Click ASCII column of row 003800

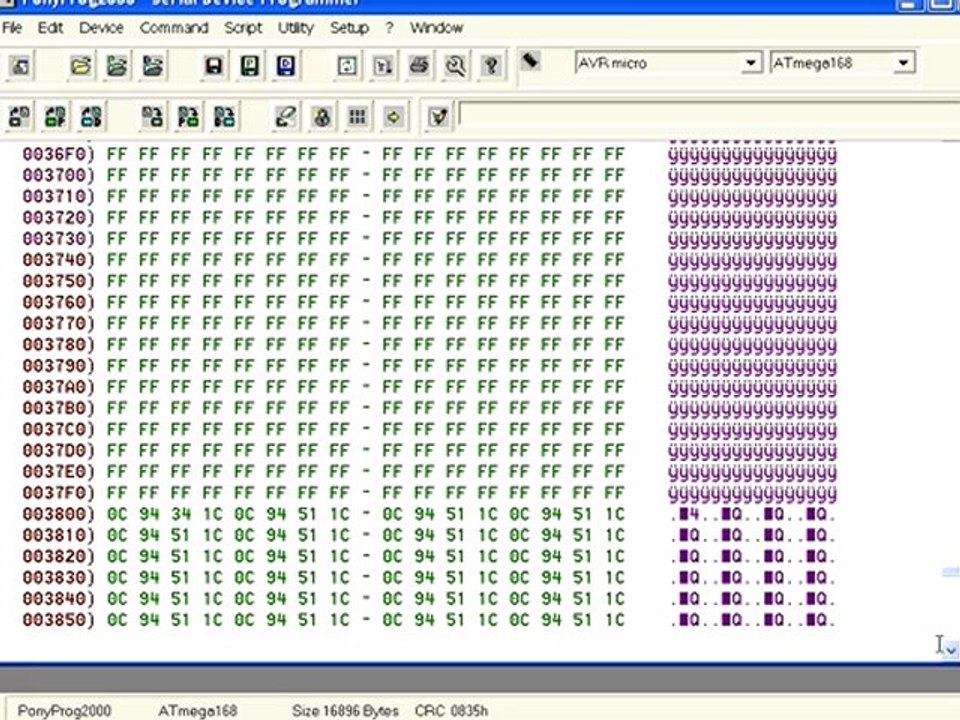tap(752, 514)
